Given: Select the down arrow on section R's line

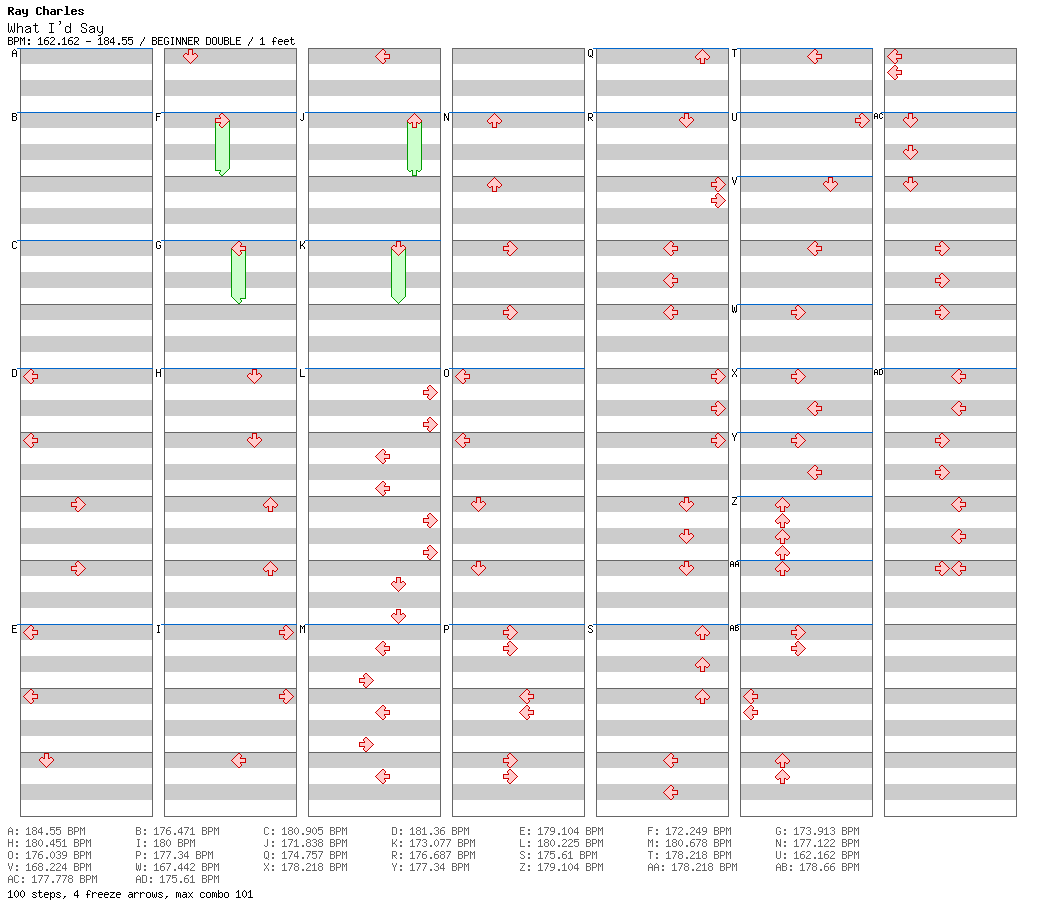Looking at the screenshot, I should [x=687, y=121].
